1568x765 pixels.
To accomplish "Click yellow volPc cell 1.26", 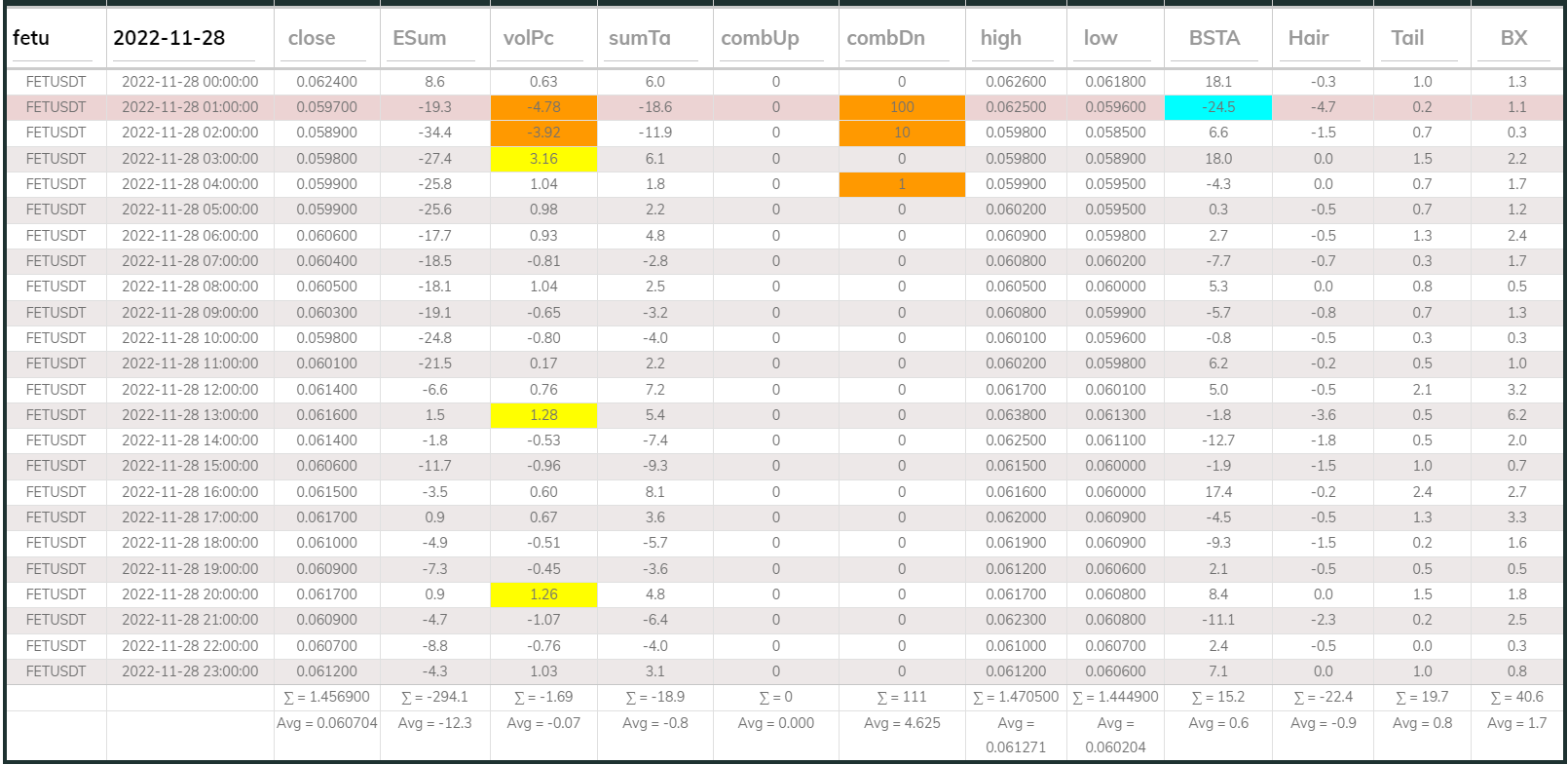I will (543, 594).
